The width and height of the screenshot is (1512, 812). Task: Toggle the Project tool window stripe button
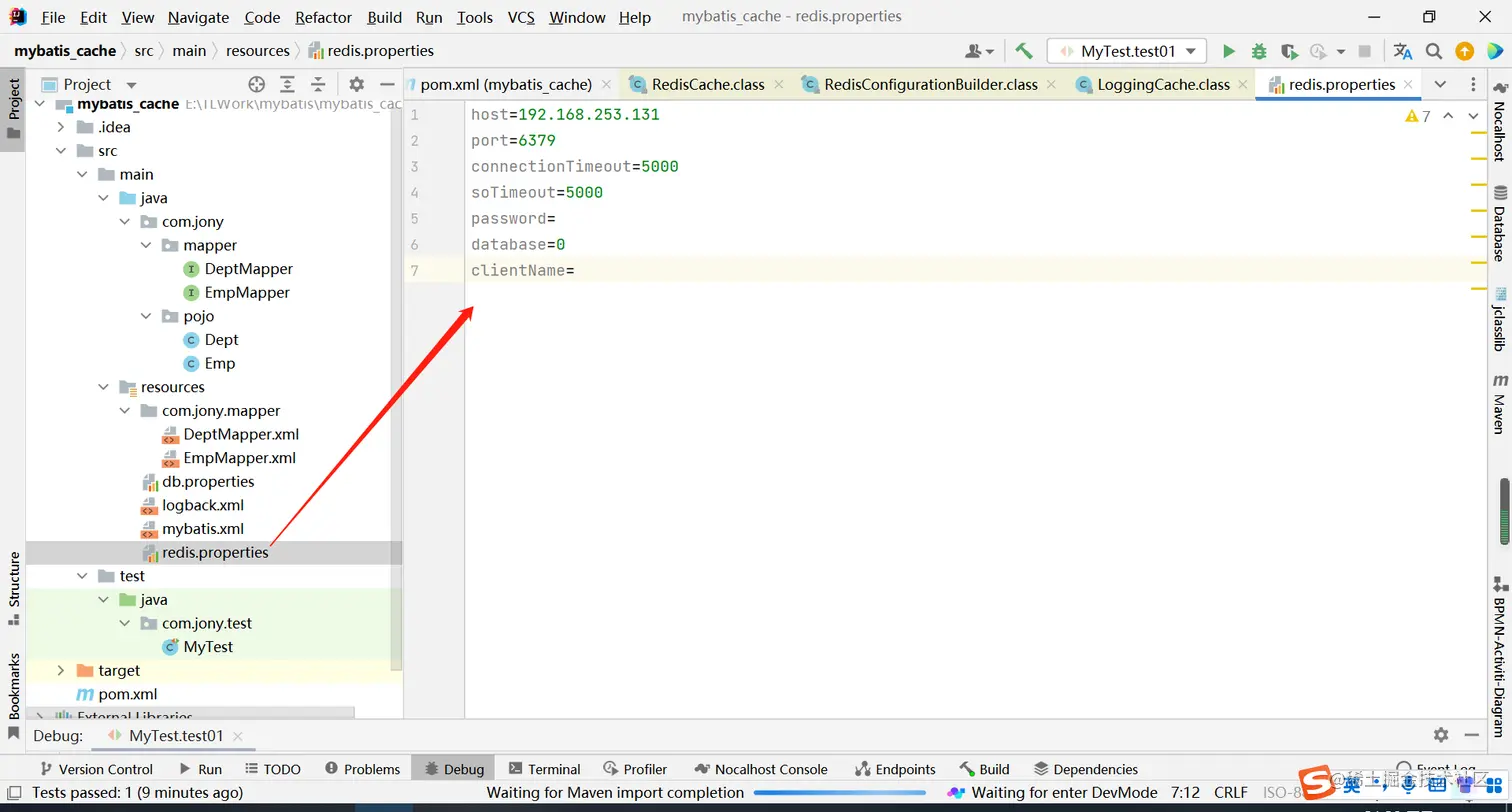(13, 110)
